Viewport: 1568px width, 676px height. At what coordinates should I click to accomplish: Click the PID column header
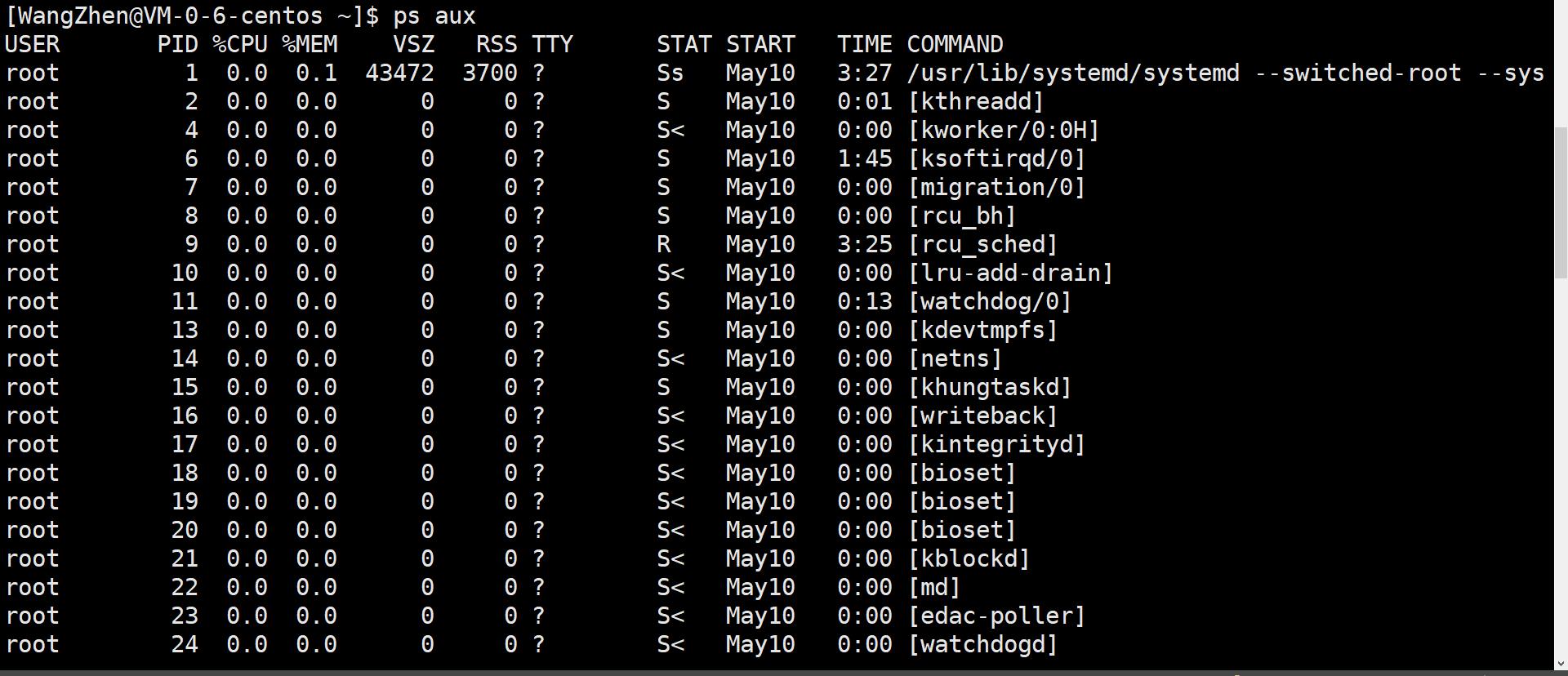pos(178,44)
